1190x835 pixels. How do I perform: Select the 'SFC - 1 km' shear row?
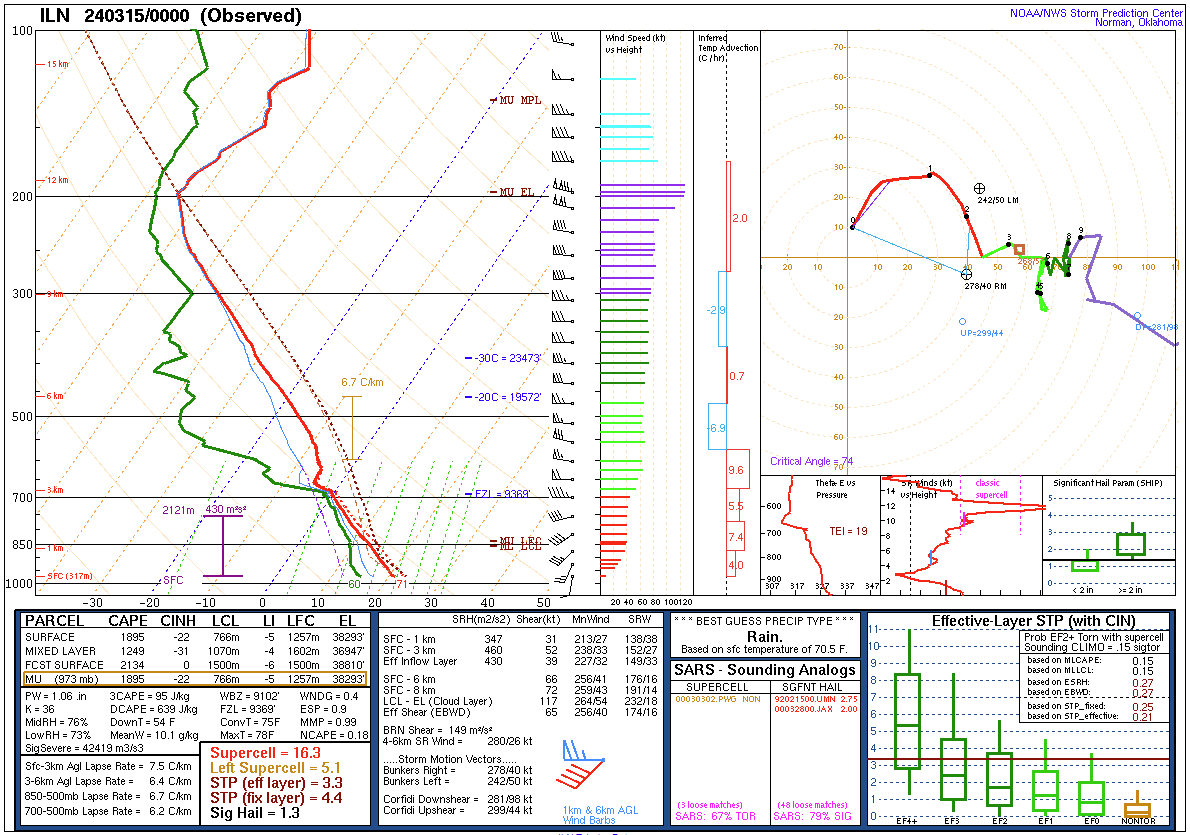click(x=520, y=639)
